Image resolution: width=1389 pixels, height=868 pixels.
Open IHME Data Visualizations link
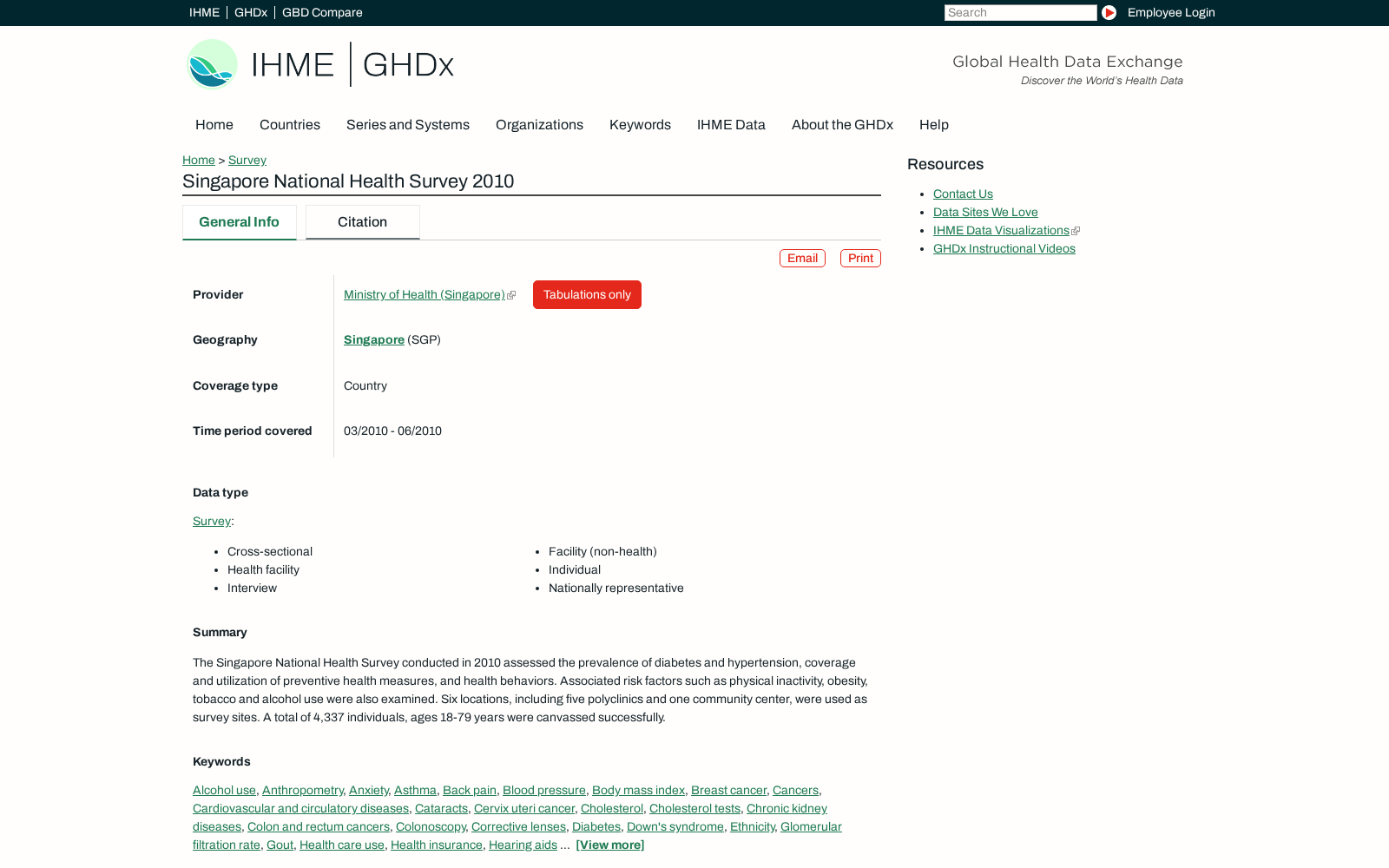pos(1001,230)
